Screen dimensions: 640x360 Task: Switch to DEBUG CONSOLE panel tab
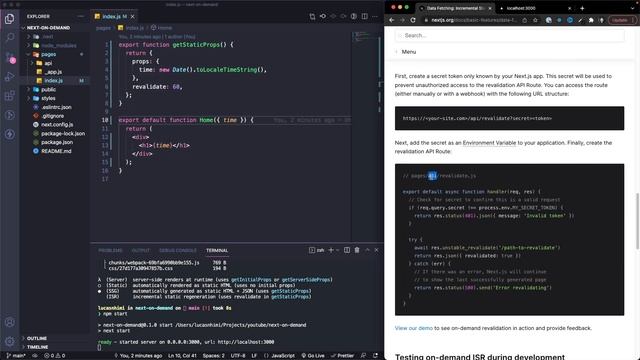point(178,250)
